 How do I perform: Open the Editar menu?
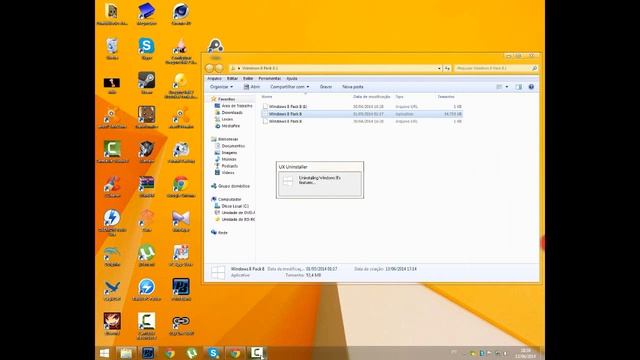[x=232, y=78]
